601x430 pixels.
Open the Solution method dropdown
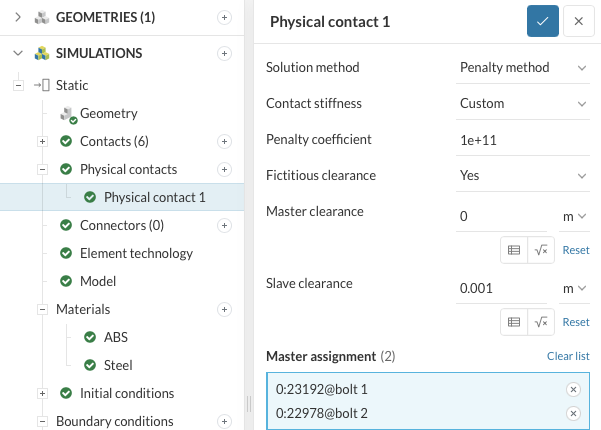(x=523, y=68)
